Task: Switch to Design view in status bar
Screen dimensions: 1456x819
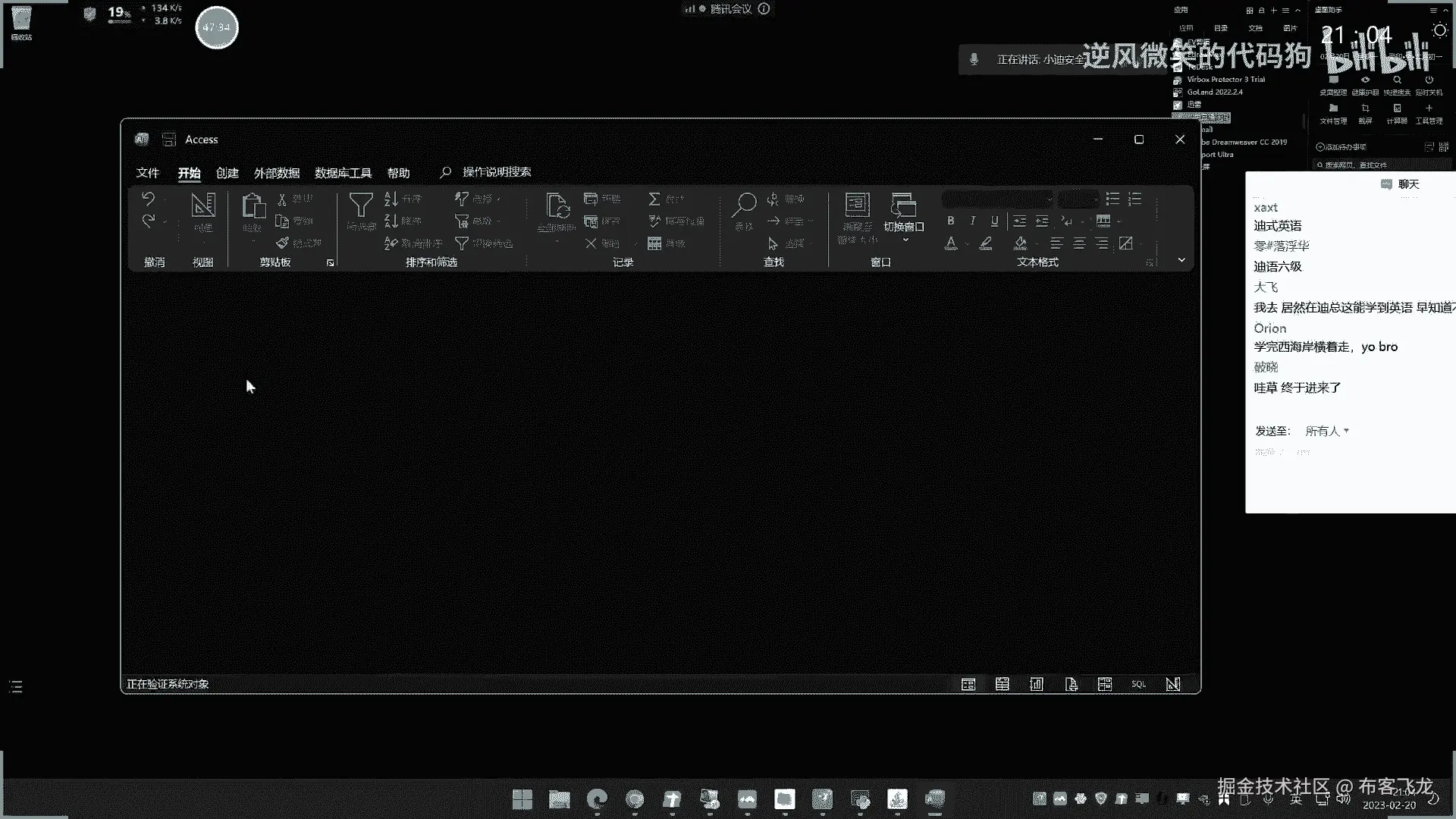Action: coord(1172,684)
